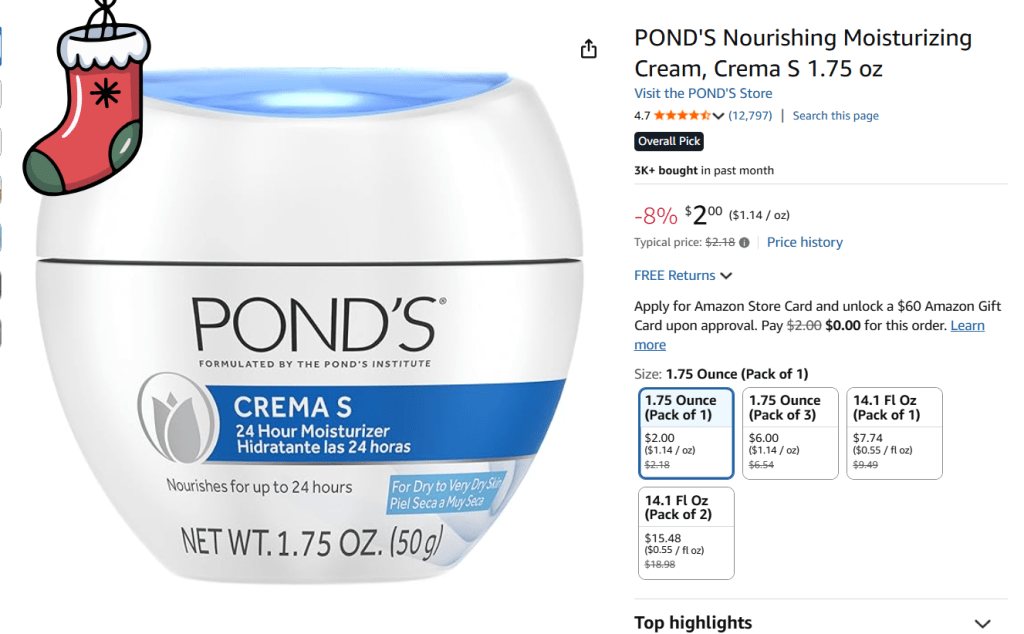
Task: Open the 12,797 reviews count link
Action: pos(750,116)
